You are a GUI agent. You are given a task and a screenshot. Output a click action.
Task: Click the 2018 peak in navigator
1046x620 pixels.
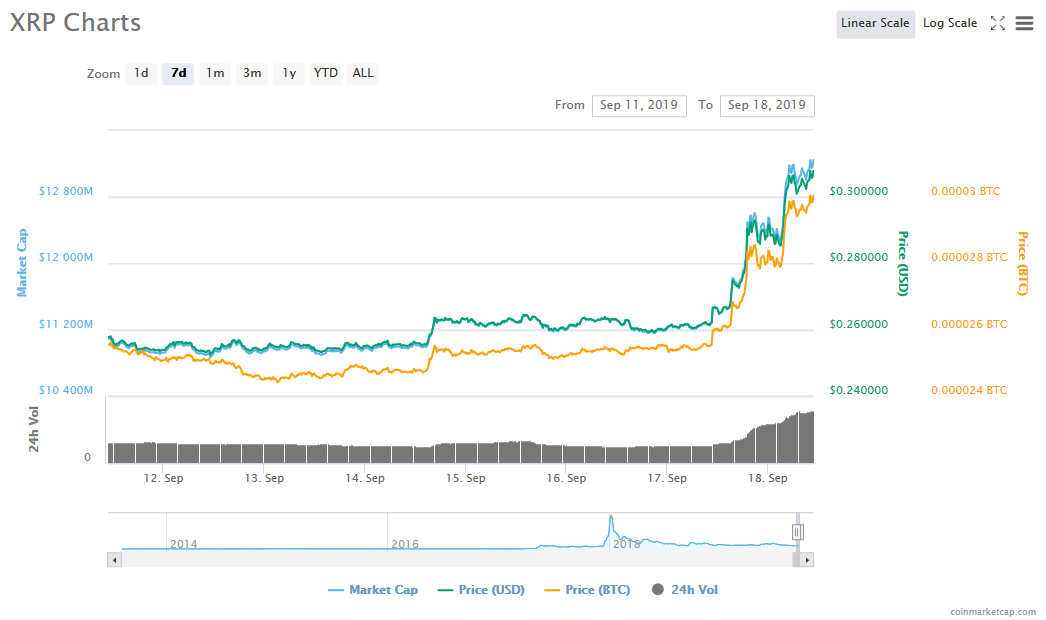(610, 518)
